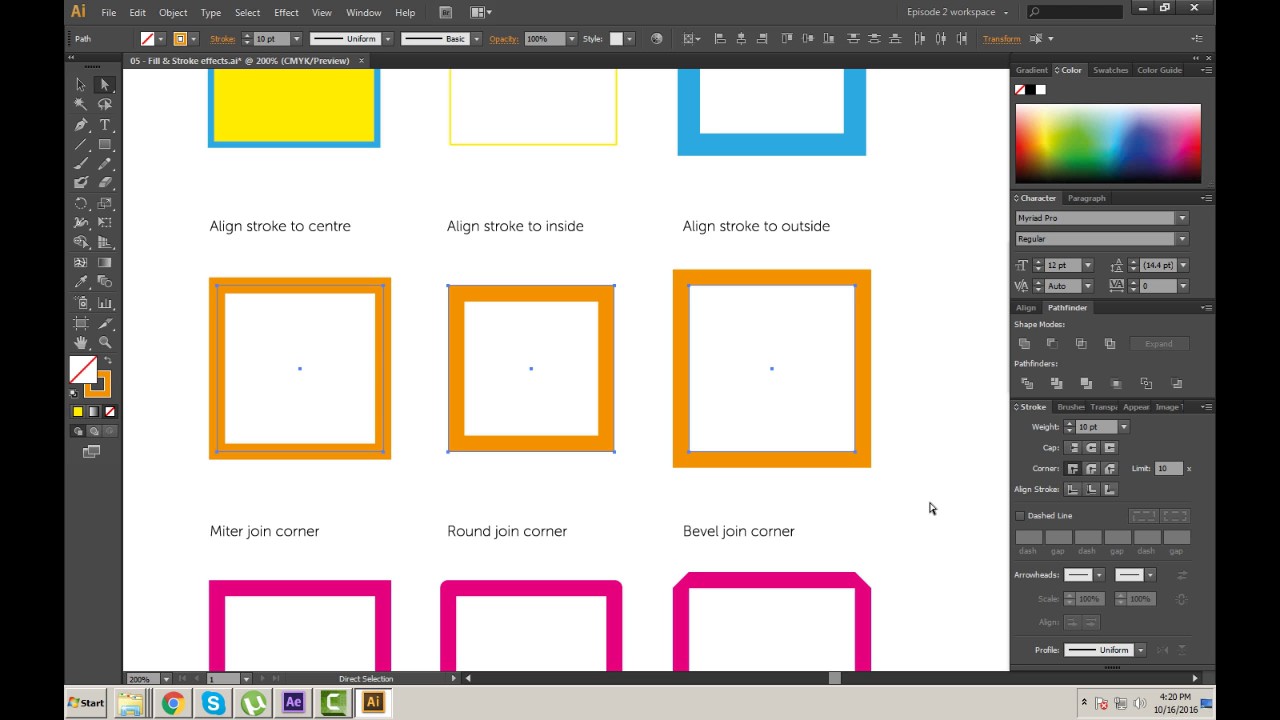Set corner to Bevel Join
The height and width of the screenshot is (720, 1280).
tap(1110, 469)
